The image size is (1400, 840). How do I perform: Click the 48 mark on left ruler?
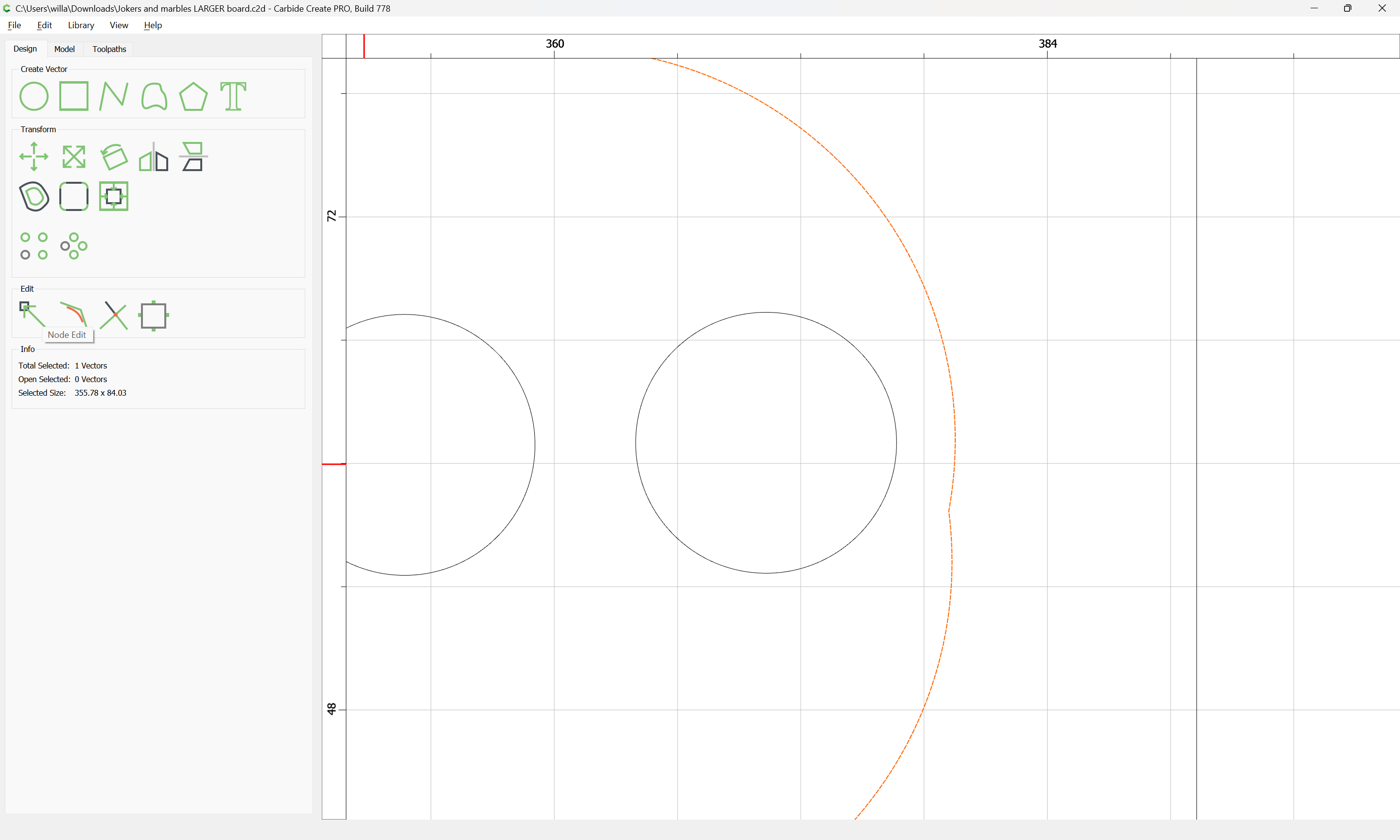(x=332, y=709)
